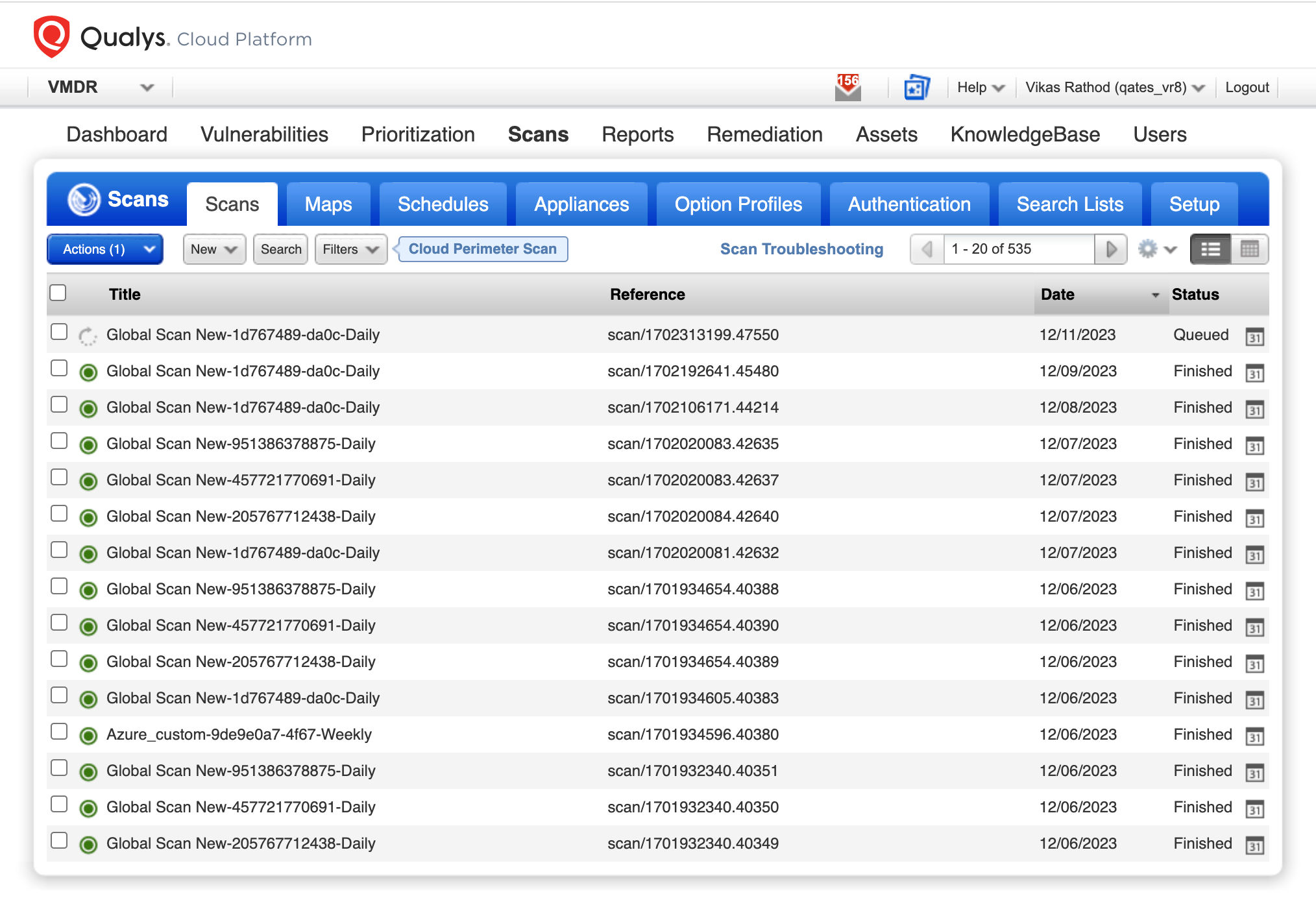
Task: Expand the Actions (1) dropdown
Action: pos(104,249)
